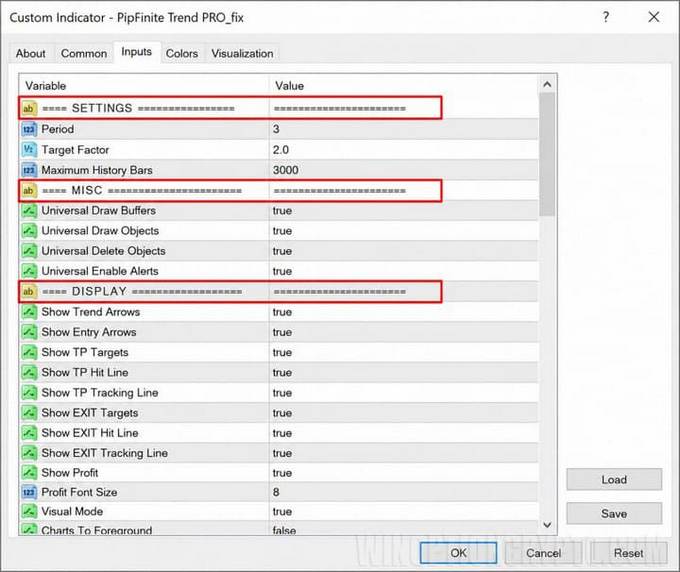Click the help question mark in title bar
The width and height of the screenshot is (680, 572).
(x=606, y=17)
